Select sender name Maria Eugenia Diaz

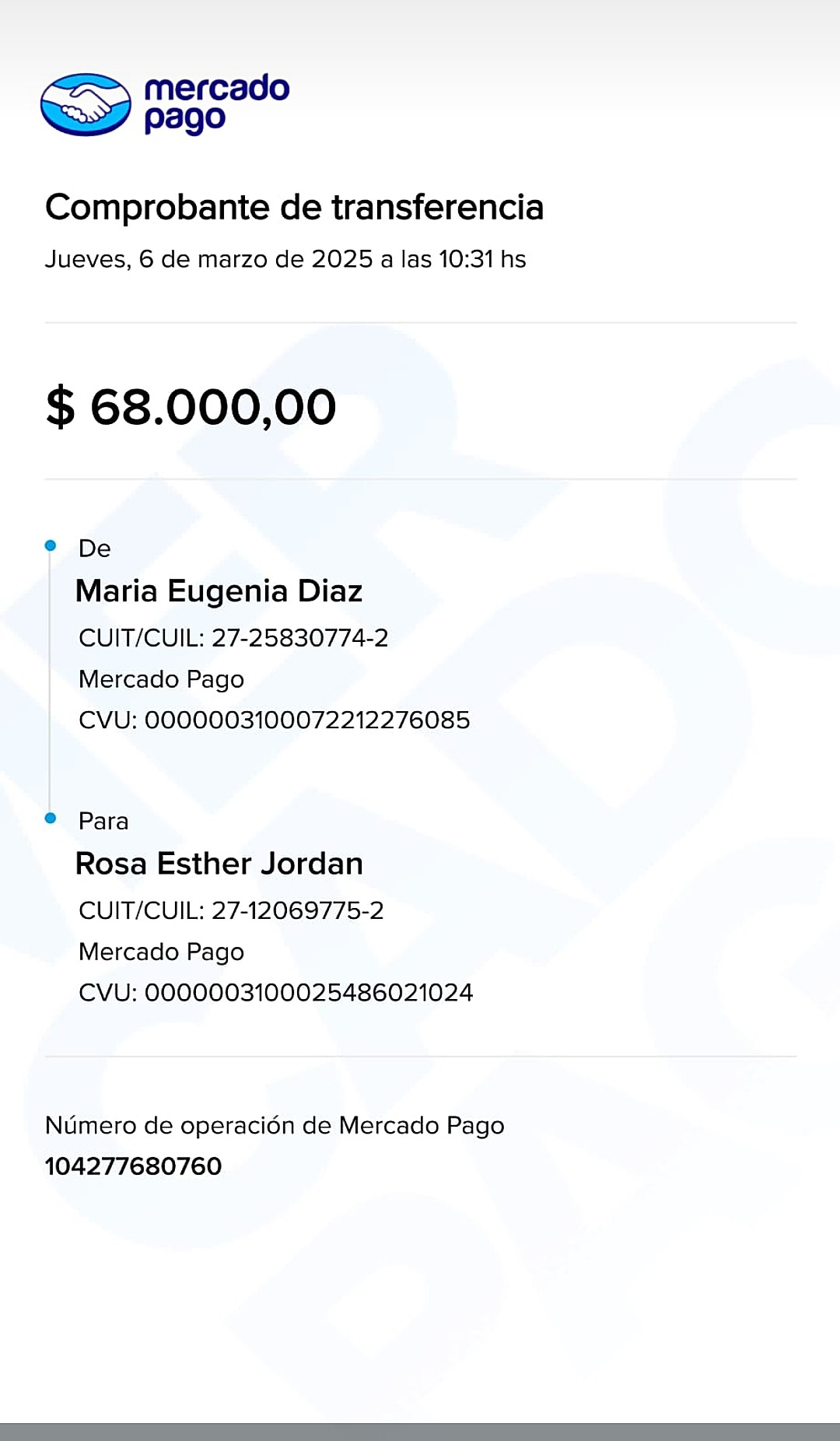219,591
